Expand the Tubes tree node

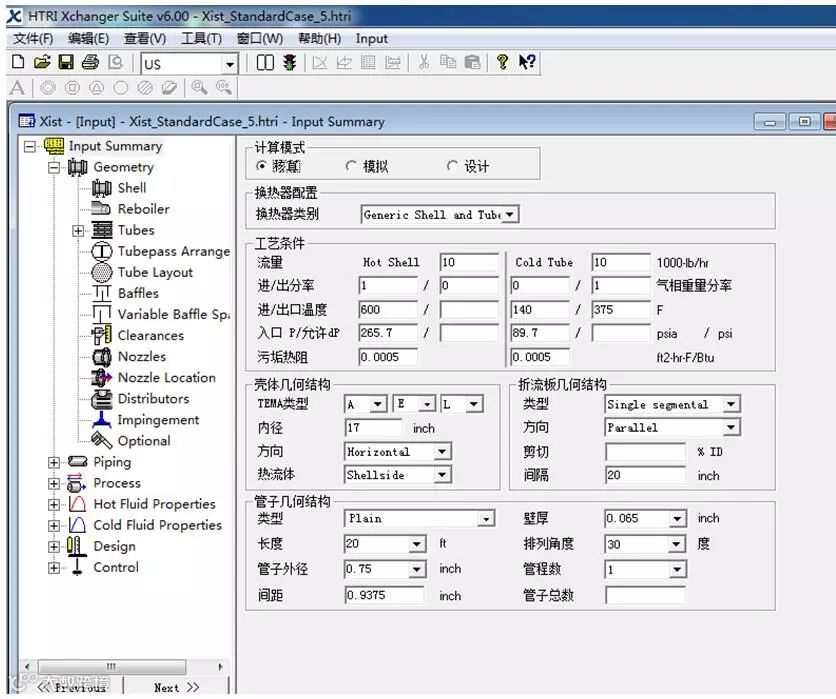coord(78,230)
